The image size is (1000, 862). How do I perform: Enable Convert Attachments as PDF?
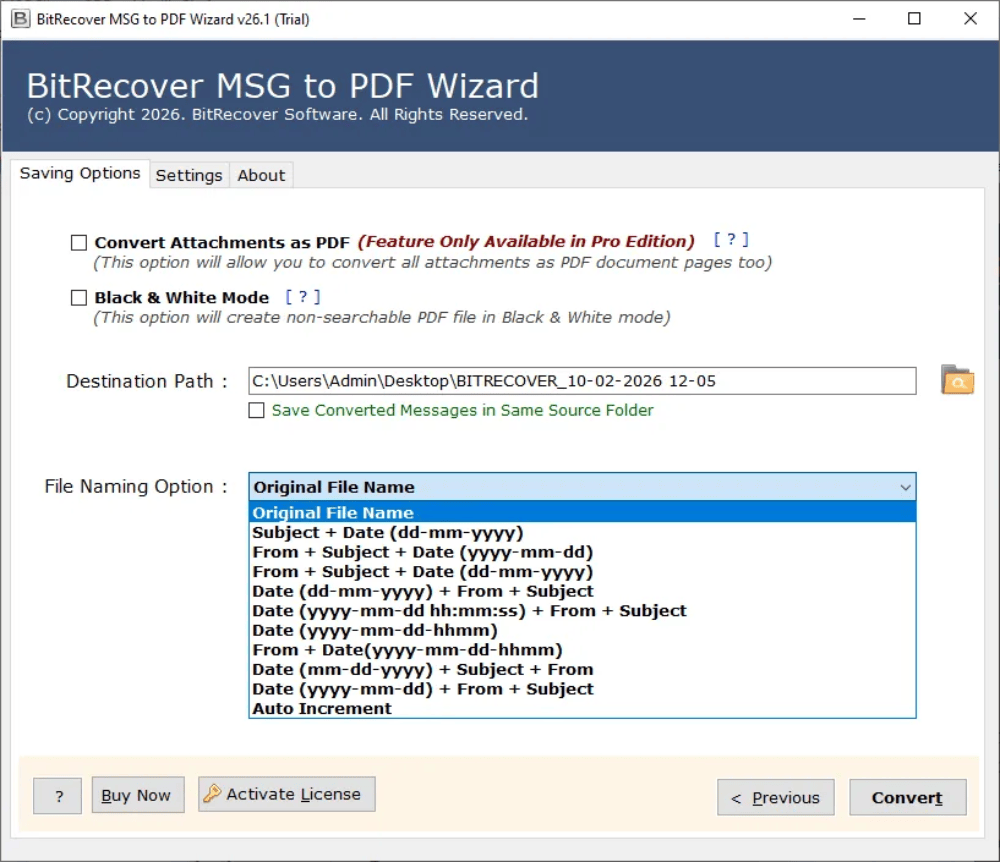79,242
